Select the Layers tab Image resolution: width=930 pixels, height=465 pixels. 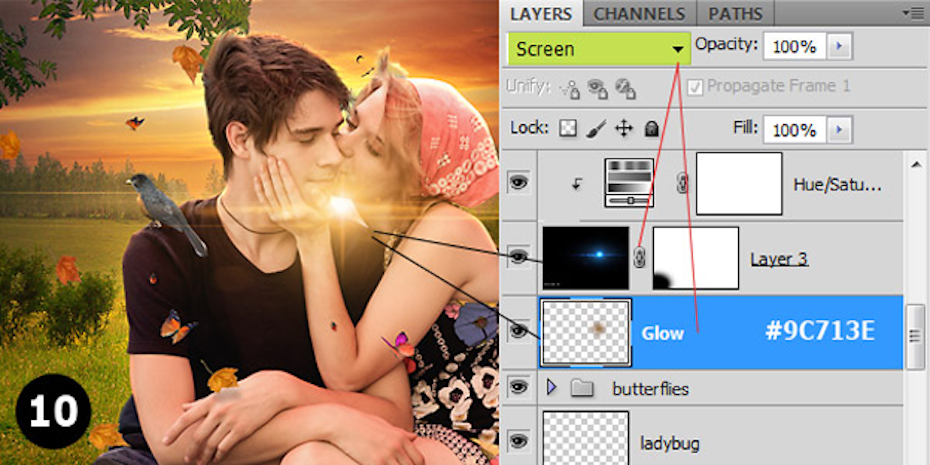[541, 14]
